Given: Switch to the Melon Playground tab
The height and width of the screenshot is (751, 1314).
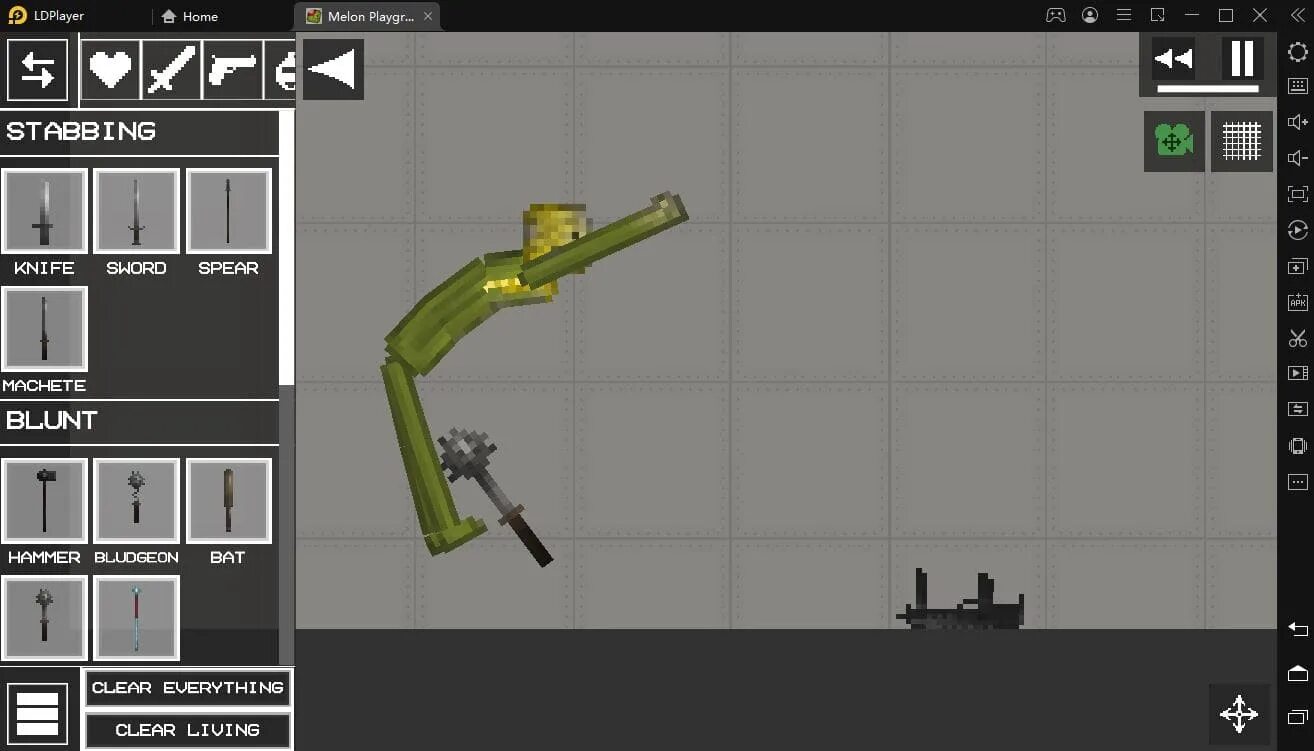Looking at the screenshot, I should 359,17.
